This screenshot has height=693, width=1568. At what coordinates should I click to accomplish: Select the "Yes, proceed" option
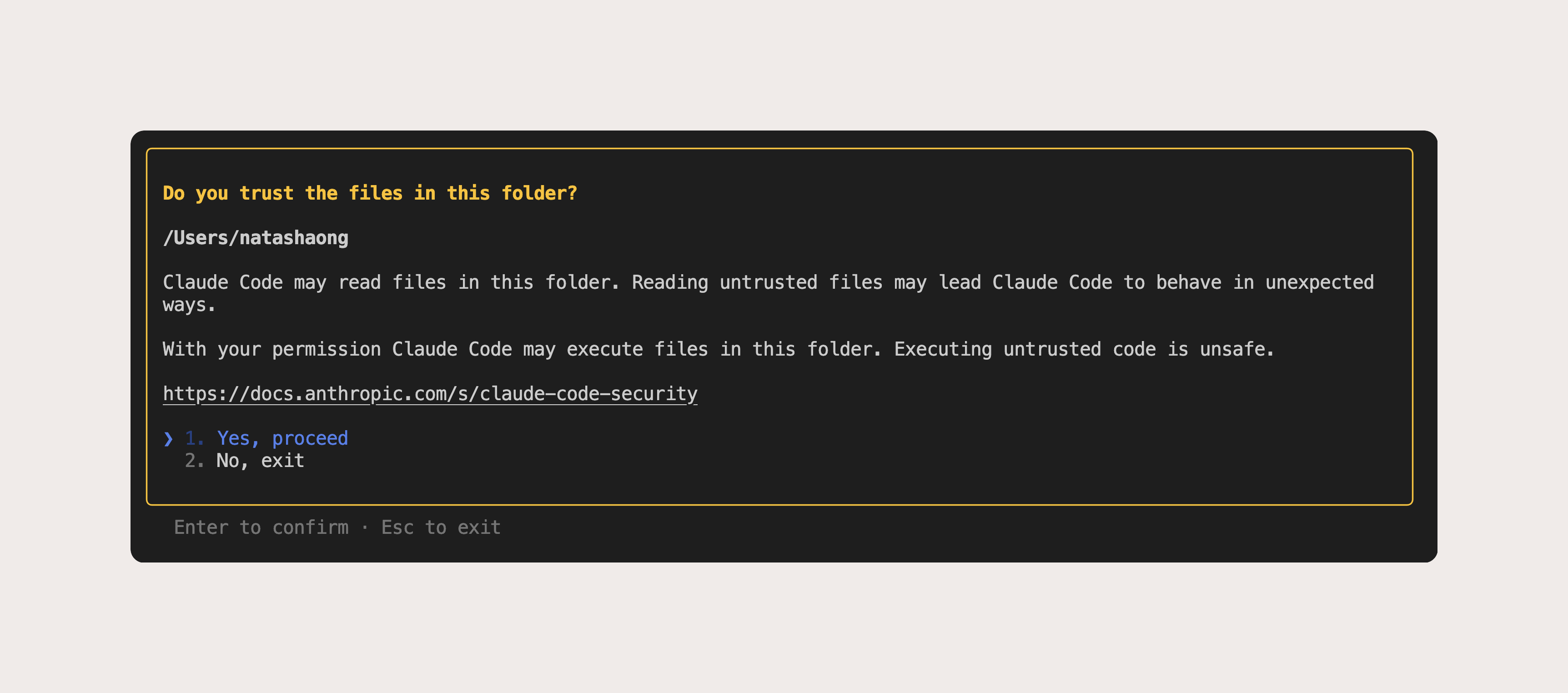282,438
